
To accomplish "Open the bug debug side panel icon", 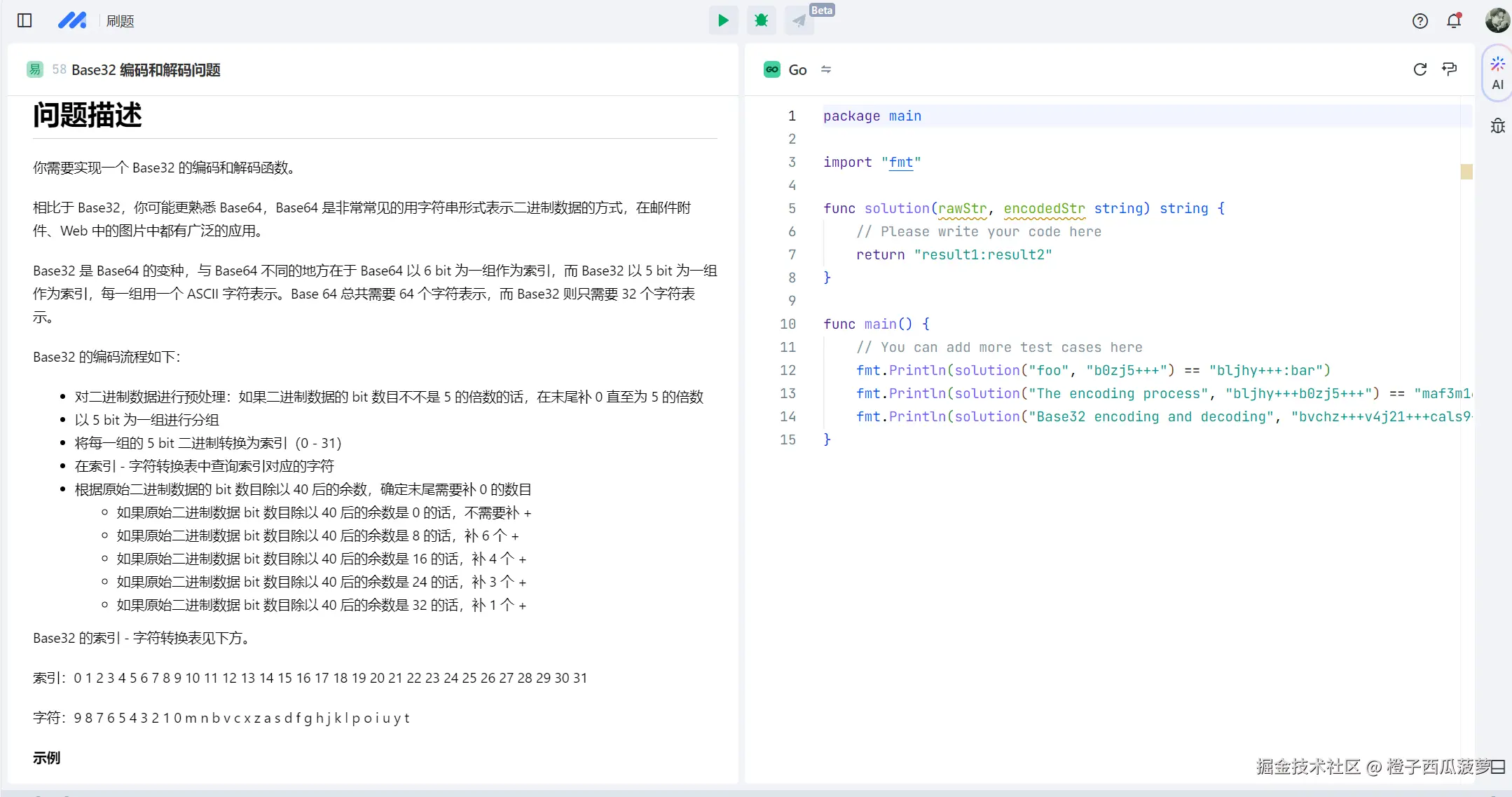I will [x=1498, y=126].
